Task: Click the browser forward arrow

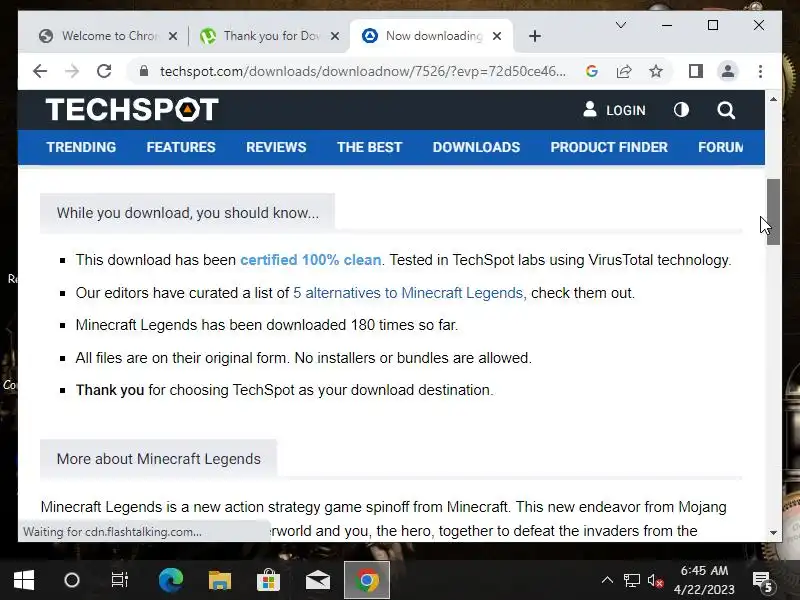Action: point(72,71)
